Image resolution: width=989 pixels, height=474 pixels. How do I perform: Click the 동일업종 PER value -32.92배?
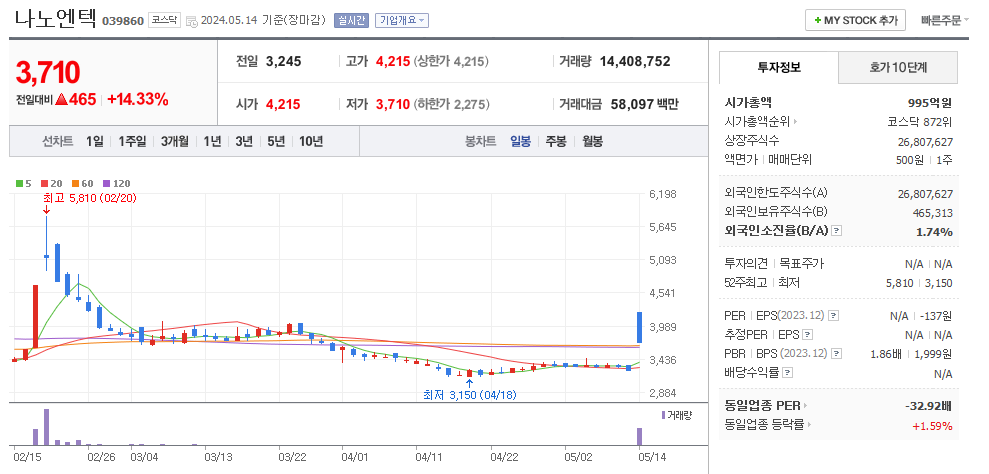928,406
